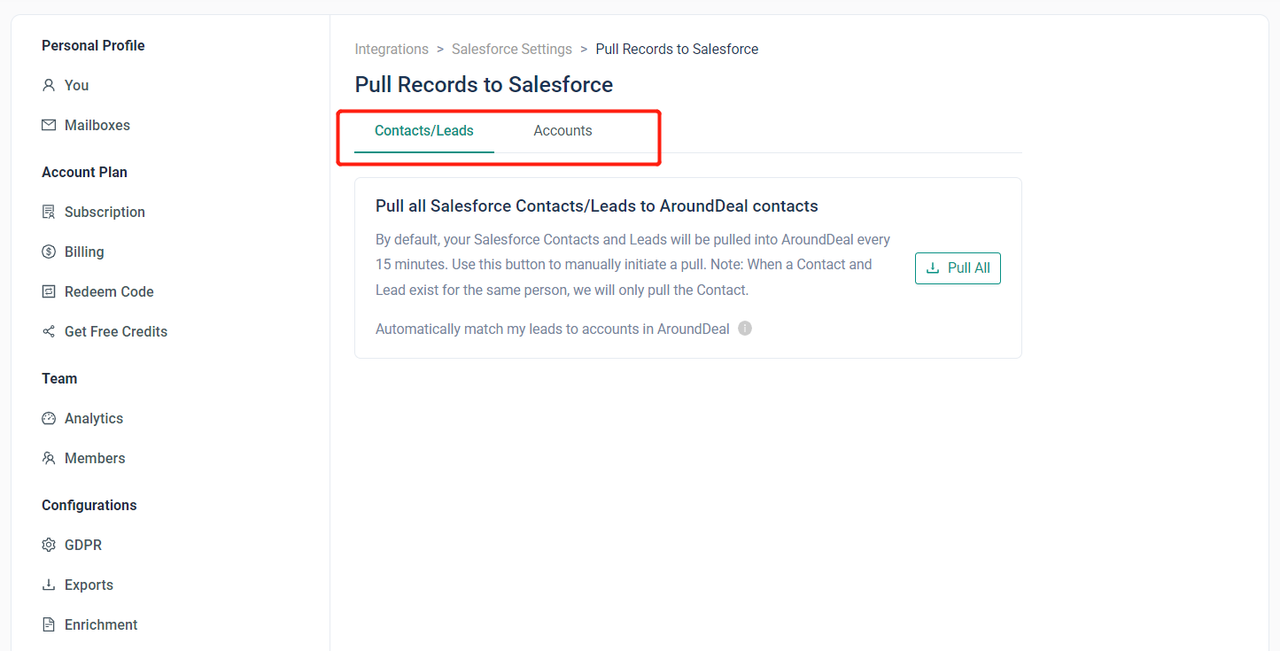Go to Integrations in the breadcrumb

coord(391,49)
